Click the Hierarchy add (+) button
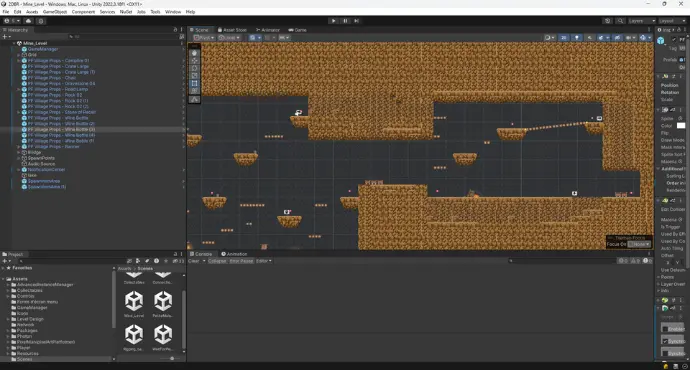Image resolution: width=690 pixels, height=370 pixels. point(6,37)
